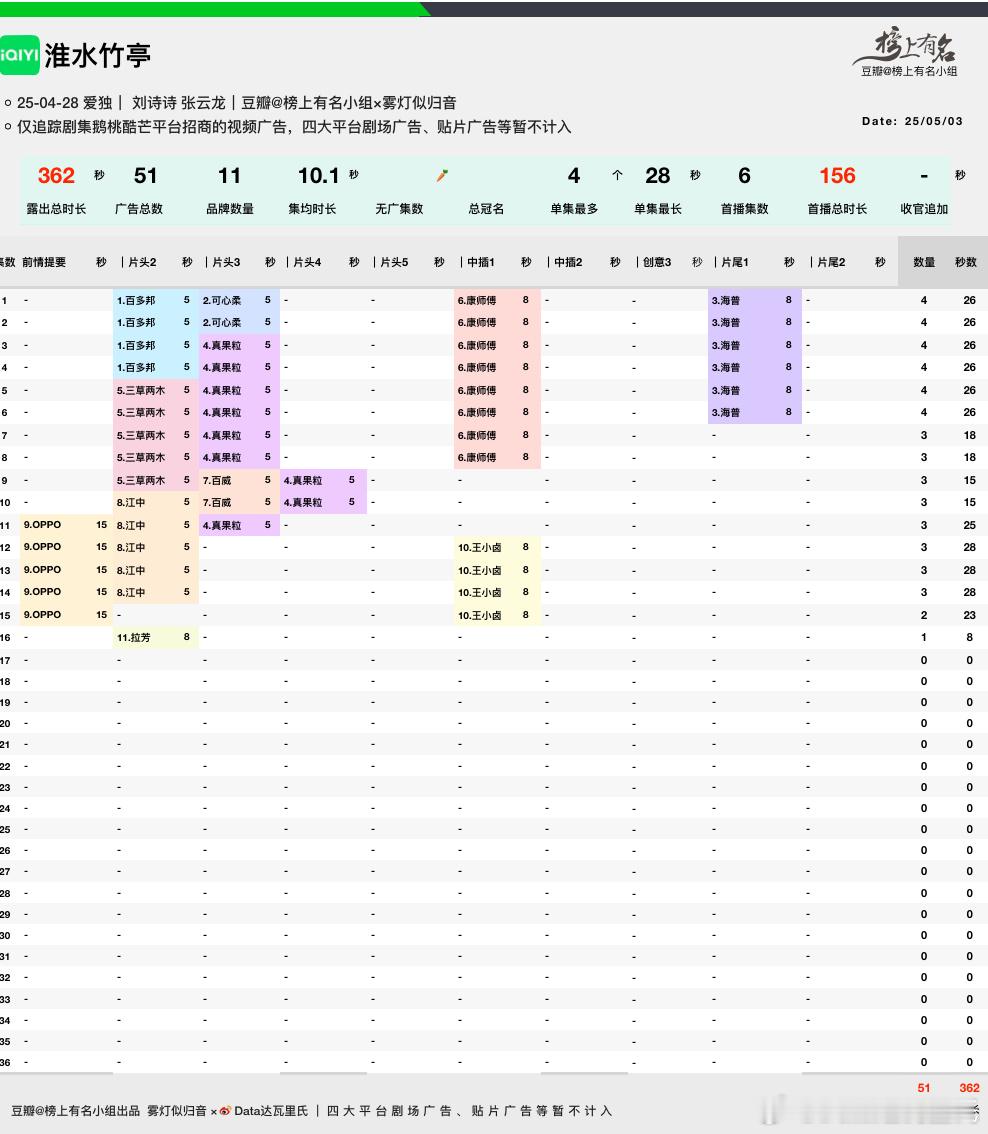Click the 露出总时长 label

[56, 208]
